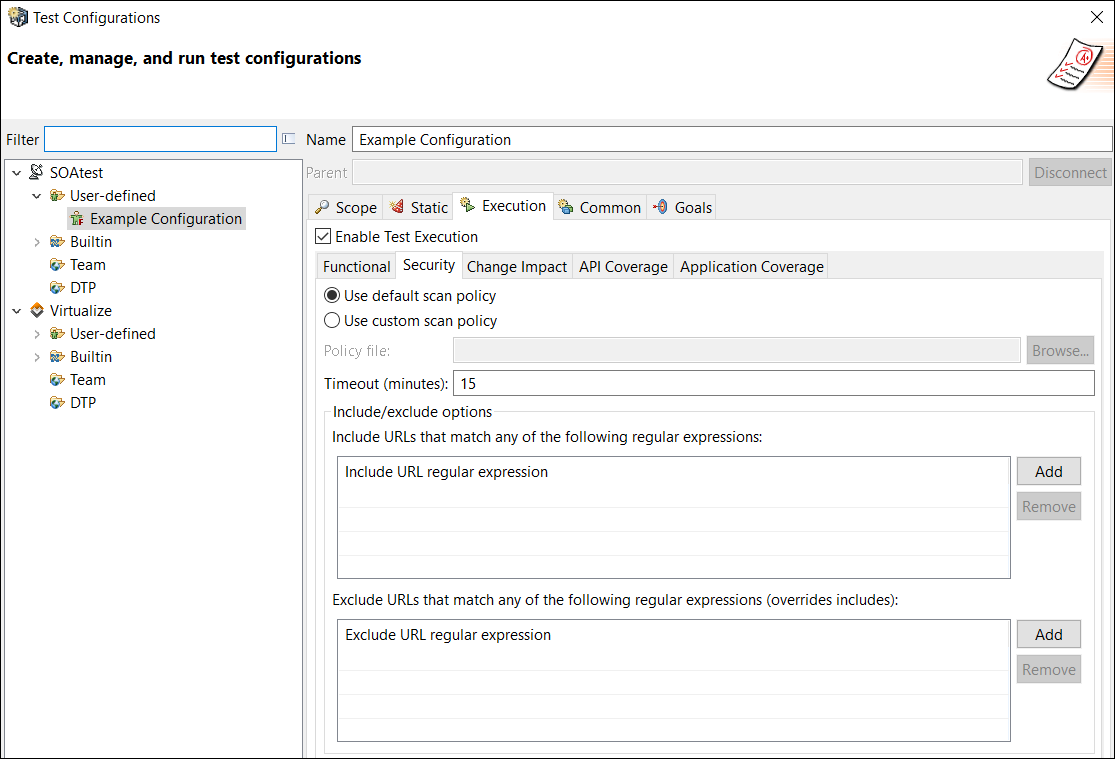Click the Team folder icon under SOAtest
The image size is (1115, 759).
[x=57, y=265]
